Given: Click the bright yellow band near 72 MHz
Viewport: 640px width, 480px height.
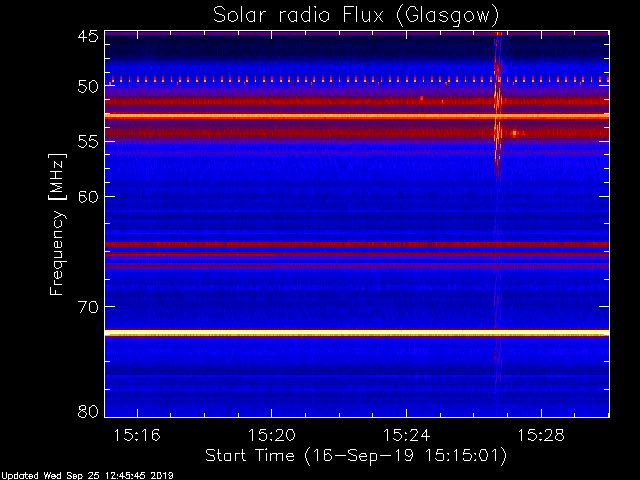Looking at the screenshot, I should (357, 333).
